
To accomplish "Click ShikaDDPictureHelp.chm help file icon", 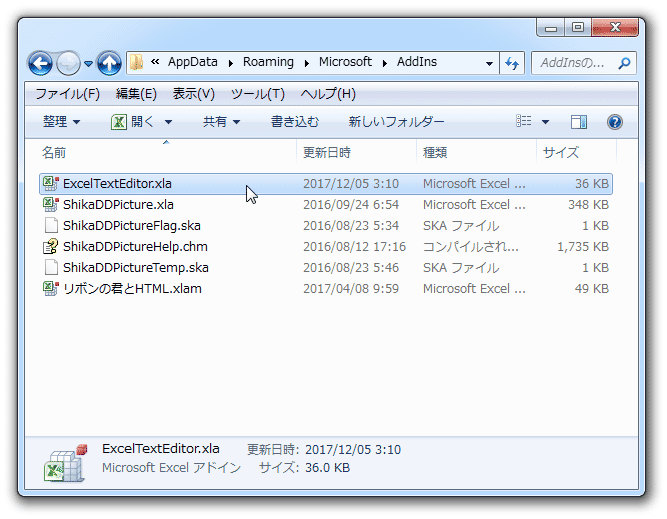I will point(51,246).
